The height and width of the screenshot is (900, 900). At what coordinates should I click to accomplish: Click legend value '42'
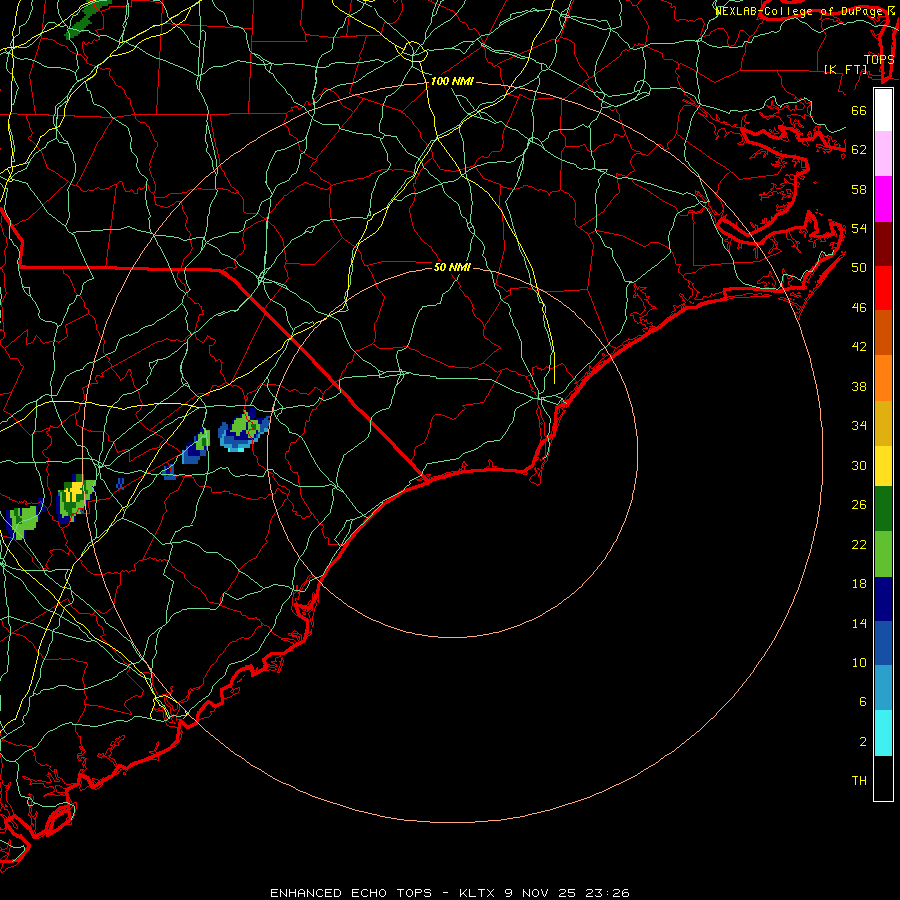click(859, 347)
